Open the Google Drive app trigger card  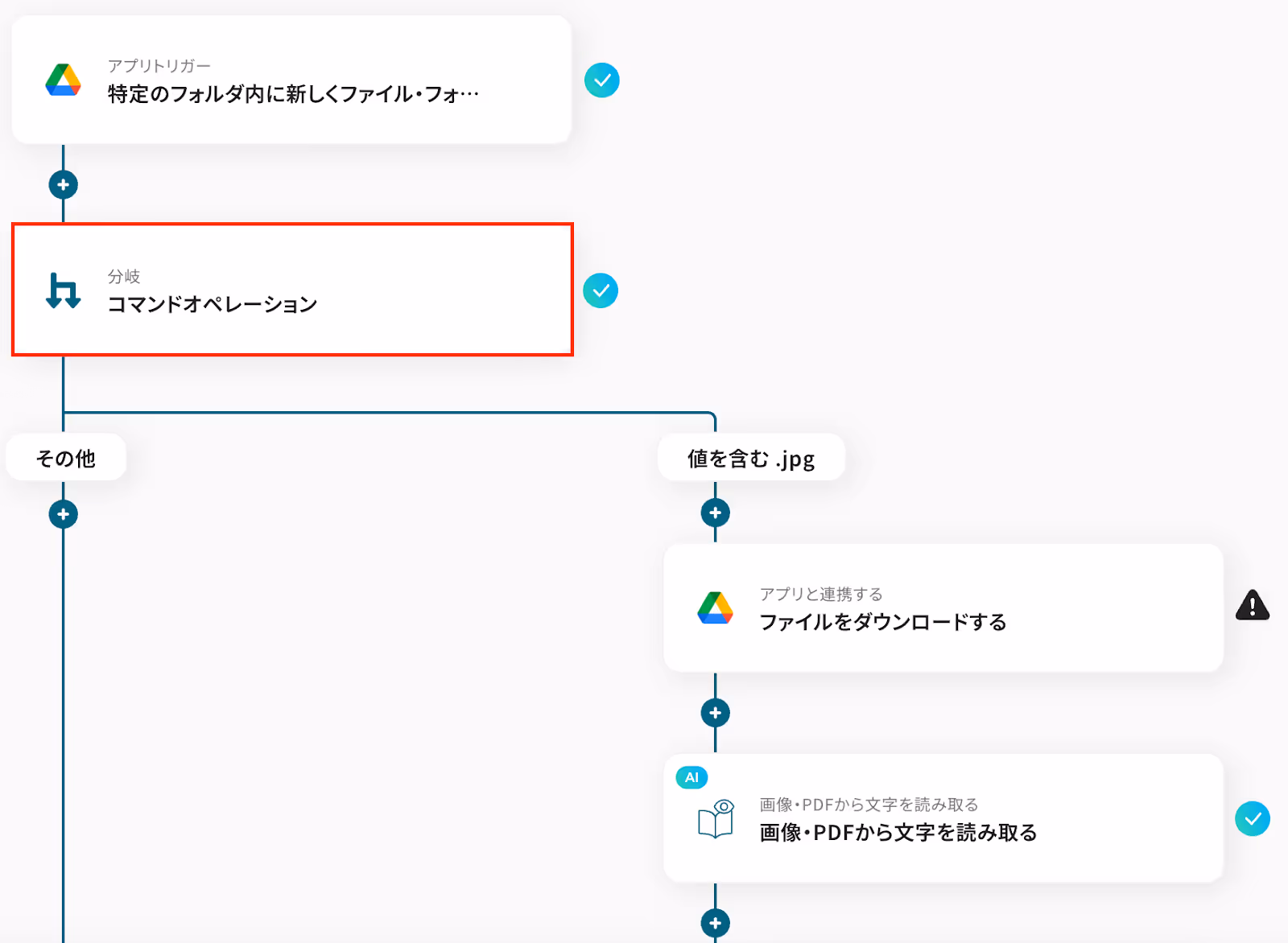pyautogui.click(x=291, y=80)
